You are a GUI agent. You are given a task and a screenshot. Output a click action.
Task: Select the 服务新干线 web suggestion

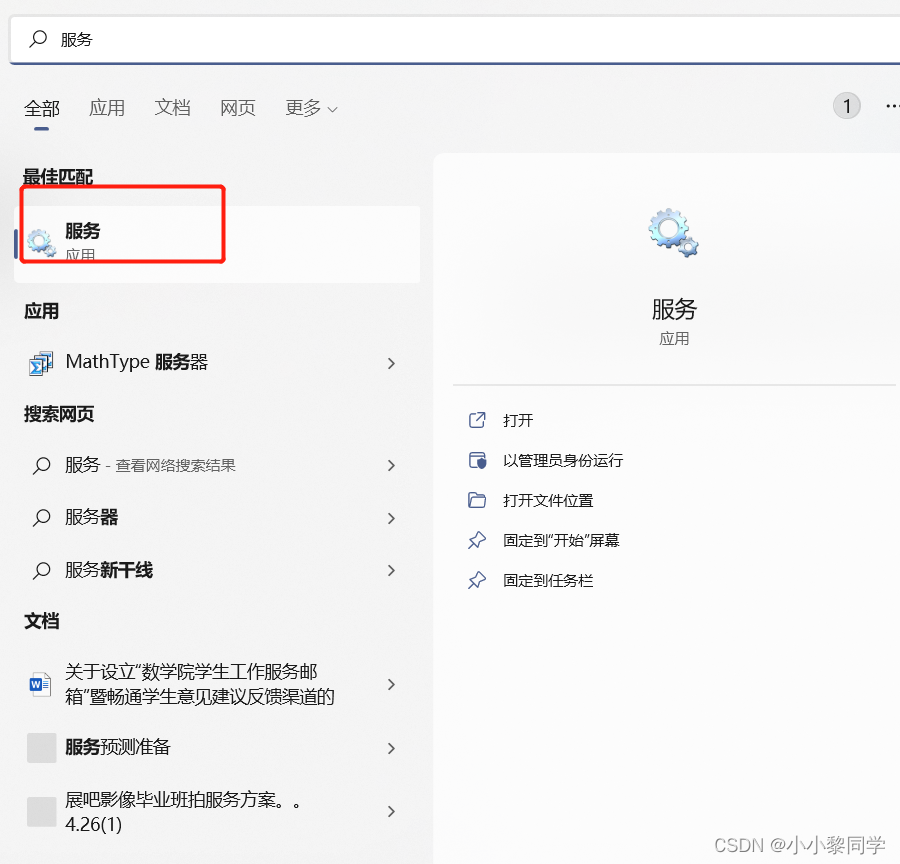(x=108, y=570)
